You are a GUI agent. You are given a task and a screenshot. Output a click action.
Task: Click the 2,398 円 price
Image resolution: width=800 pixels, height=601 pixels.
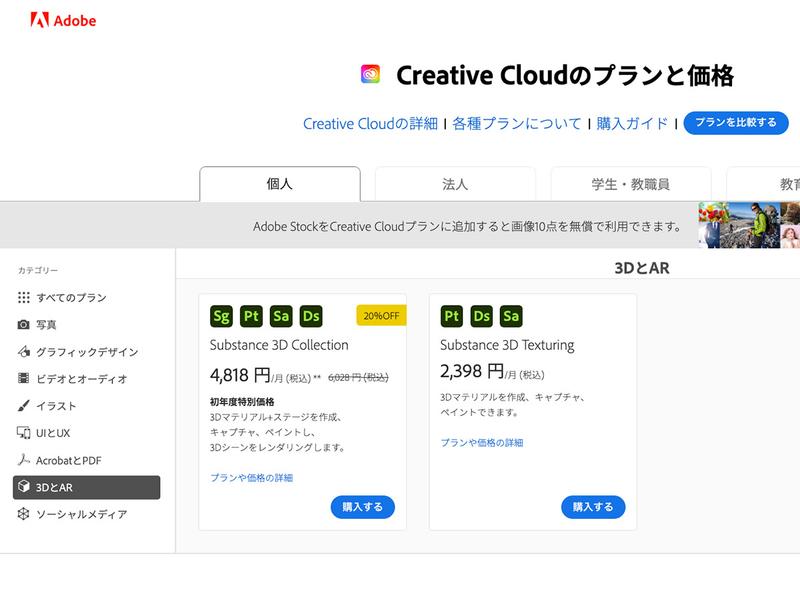coord(472,371)
